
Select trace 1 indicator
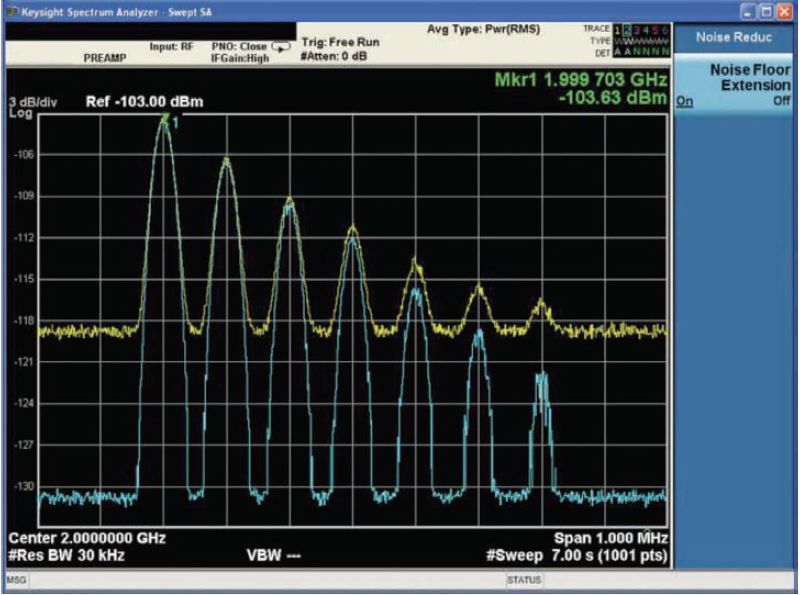617,30
